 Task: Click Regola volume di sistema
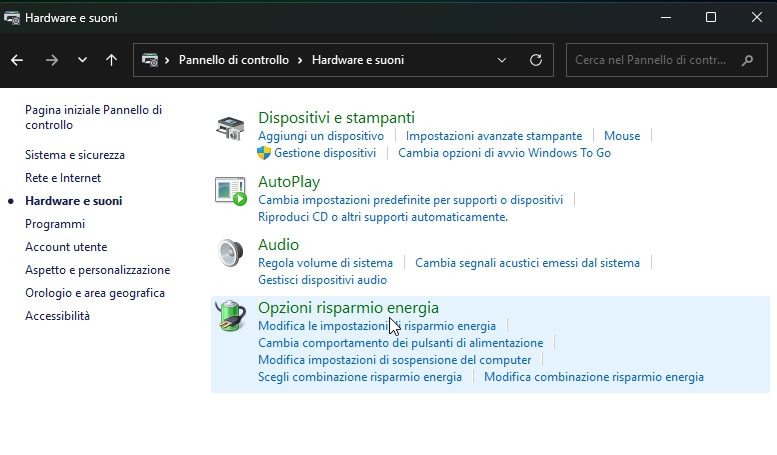[325, 263]
